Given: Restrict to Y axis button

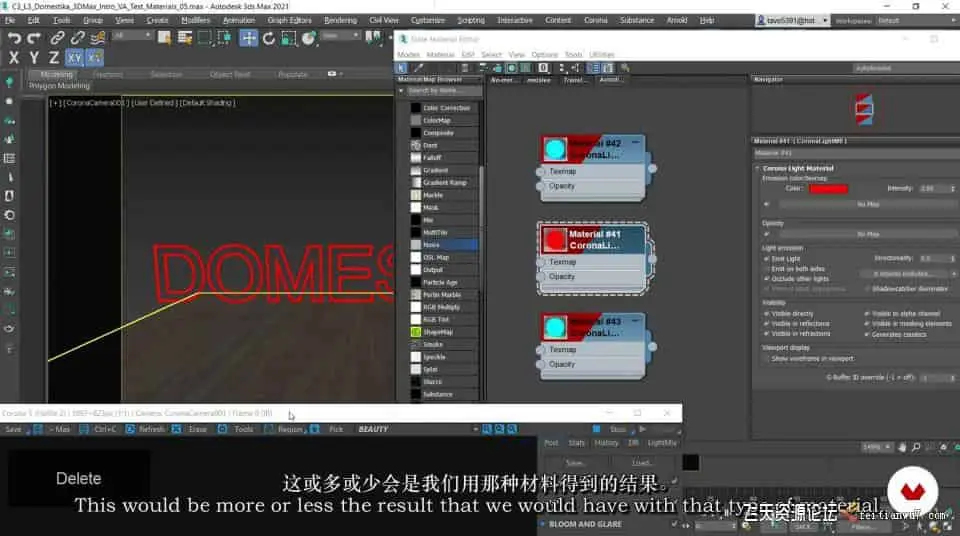Looking at the screenshot, I should pyautogui.click(x=34, y=58).
